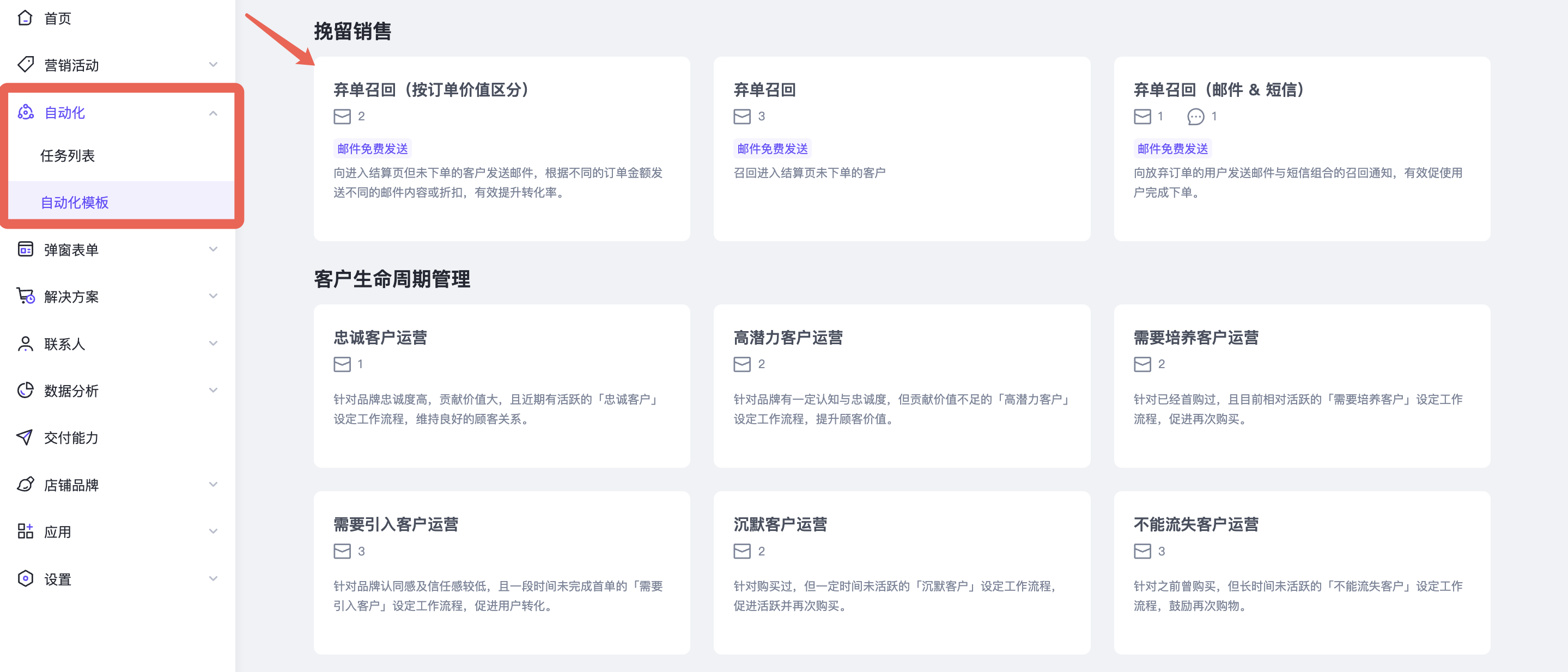This screenshot has height=672, width=1568.
Task: Collapse the 自动化 menu chevron
Action: coord(213,113)
